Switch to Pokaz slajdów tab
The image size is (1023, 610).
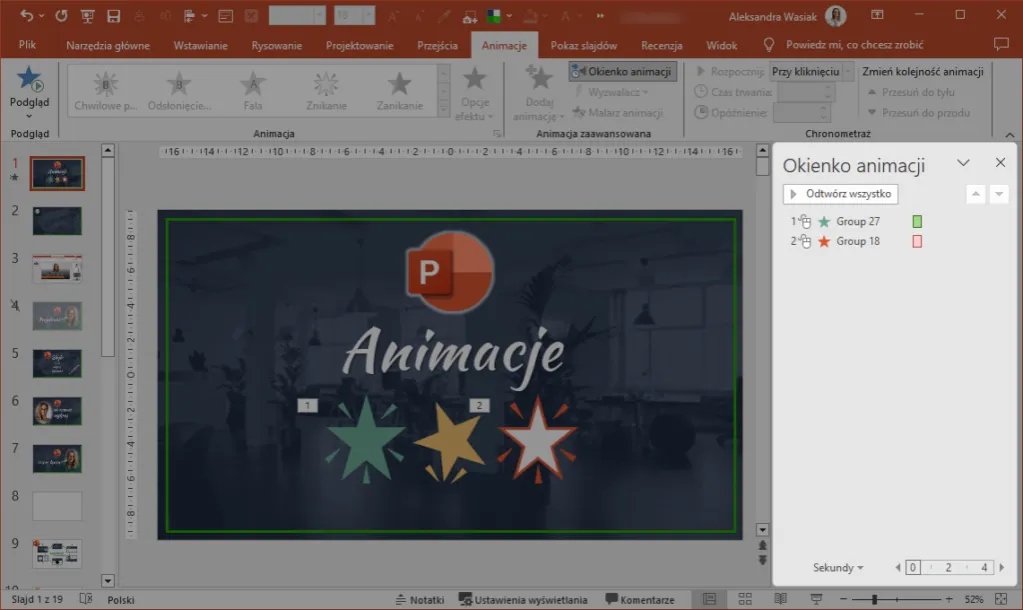(583, 45)
